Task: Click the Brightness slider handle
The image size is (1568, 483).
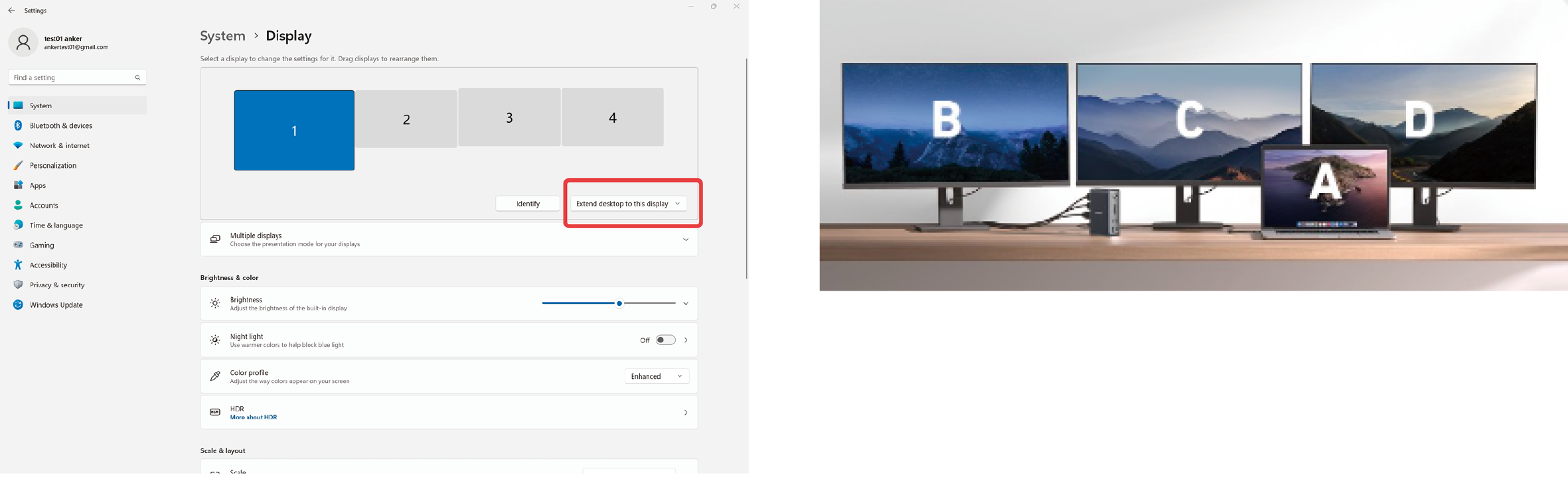Action: [x=619, y=303]
